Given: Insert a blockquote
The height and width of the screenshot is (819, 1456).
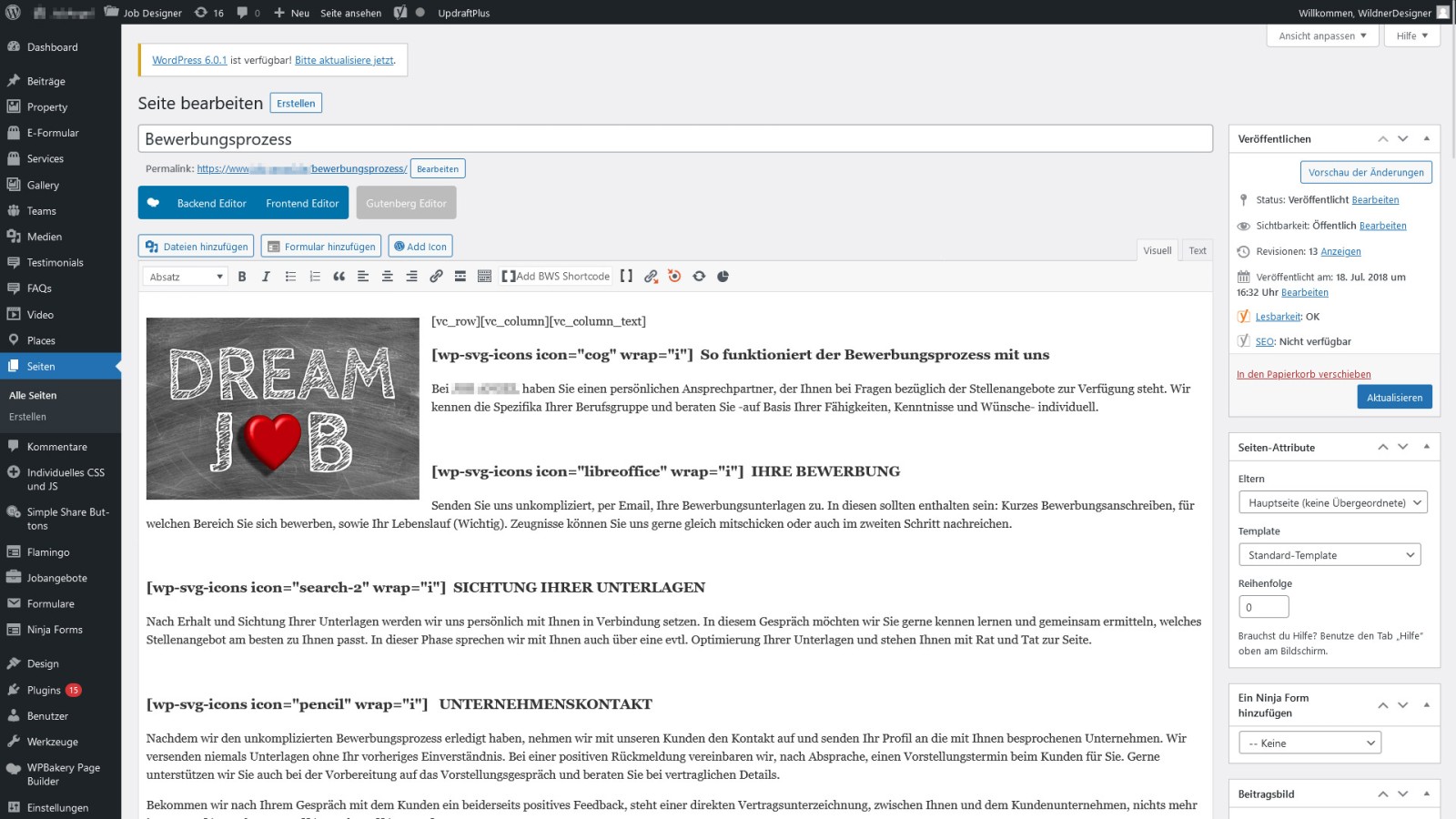Looking at the screenshot, I should (339, 276).
